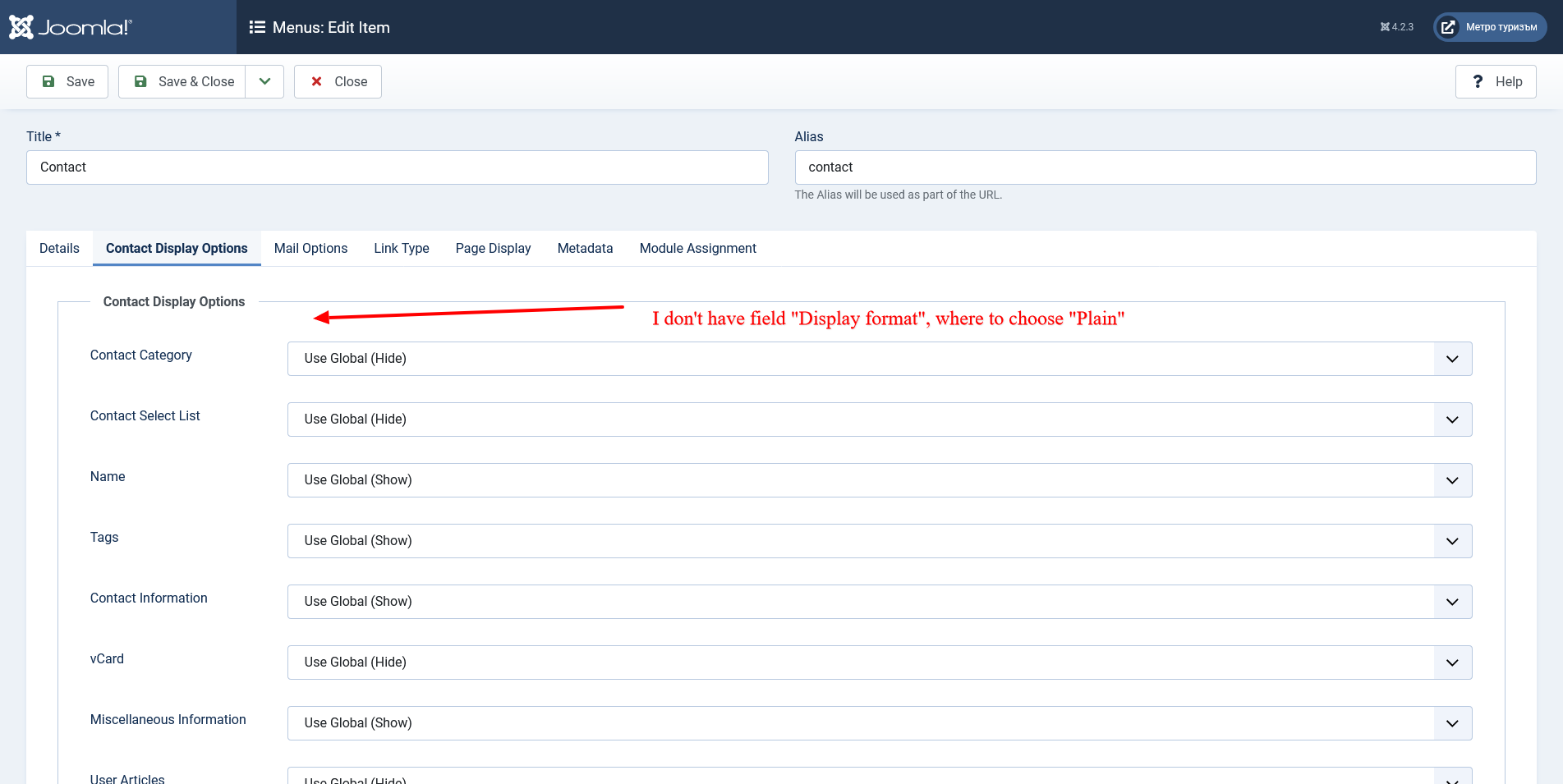The image size is (1563, 784).
Task: Click the Close button with red X
Action: (338, 82)
